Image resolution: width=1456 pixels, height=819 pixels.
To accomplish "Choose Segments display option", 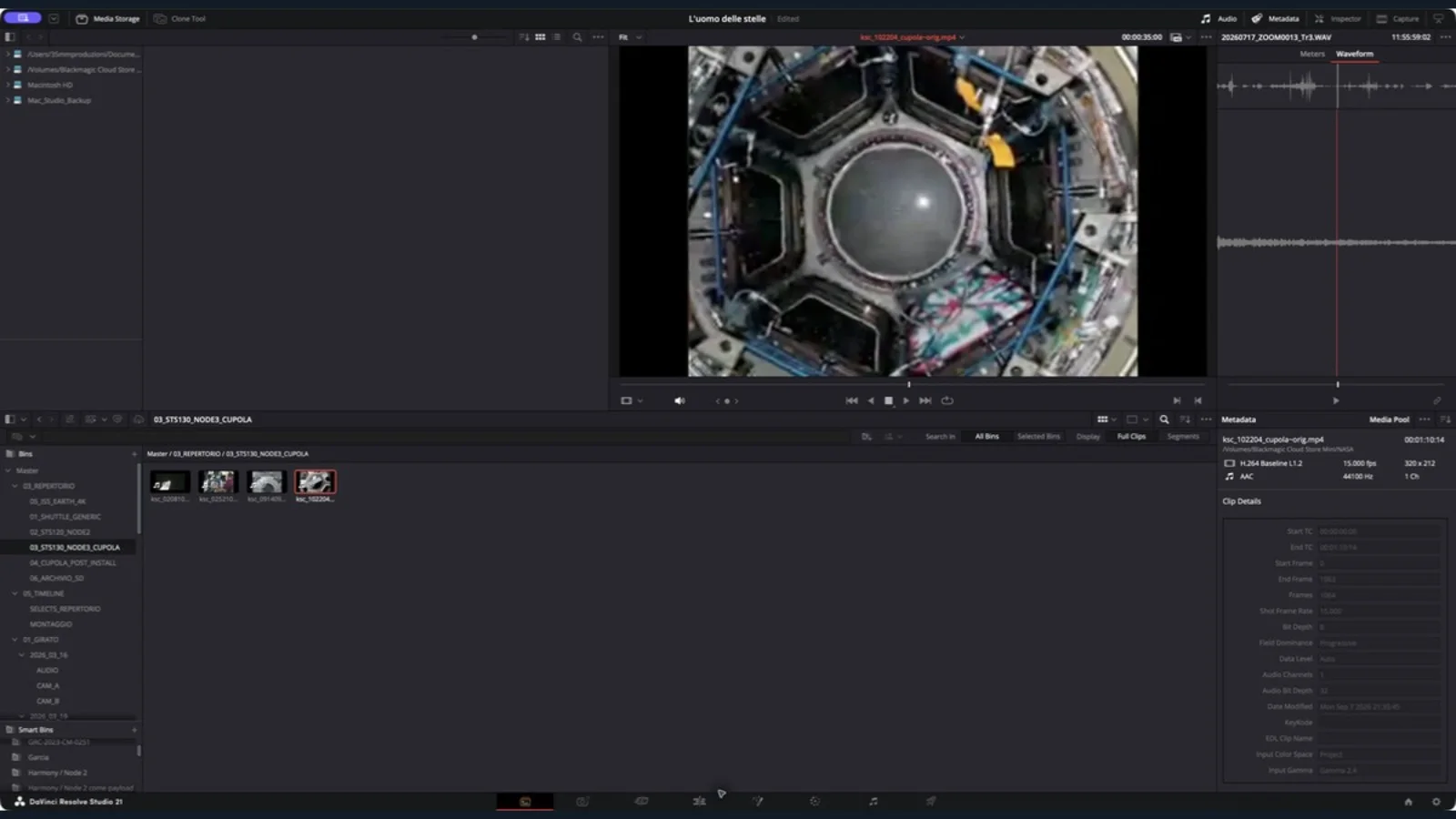I will coord(1183,437).
